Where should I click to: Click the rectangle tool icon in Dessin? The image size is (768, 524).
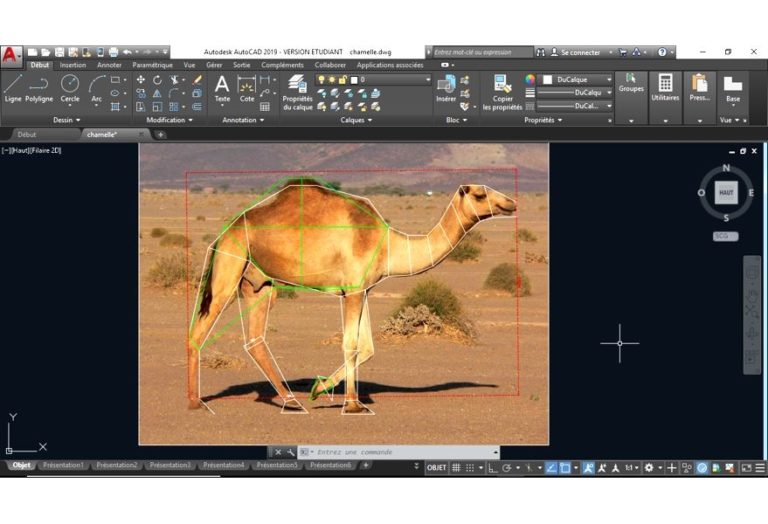coord(116,79)
